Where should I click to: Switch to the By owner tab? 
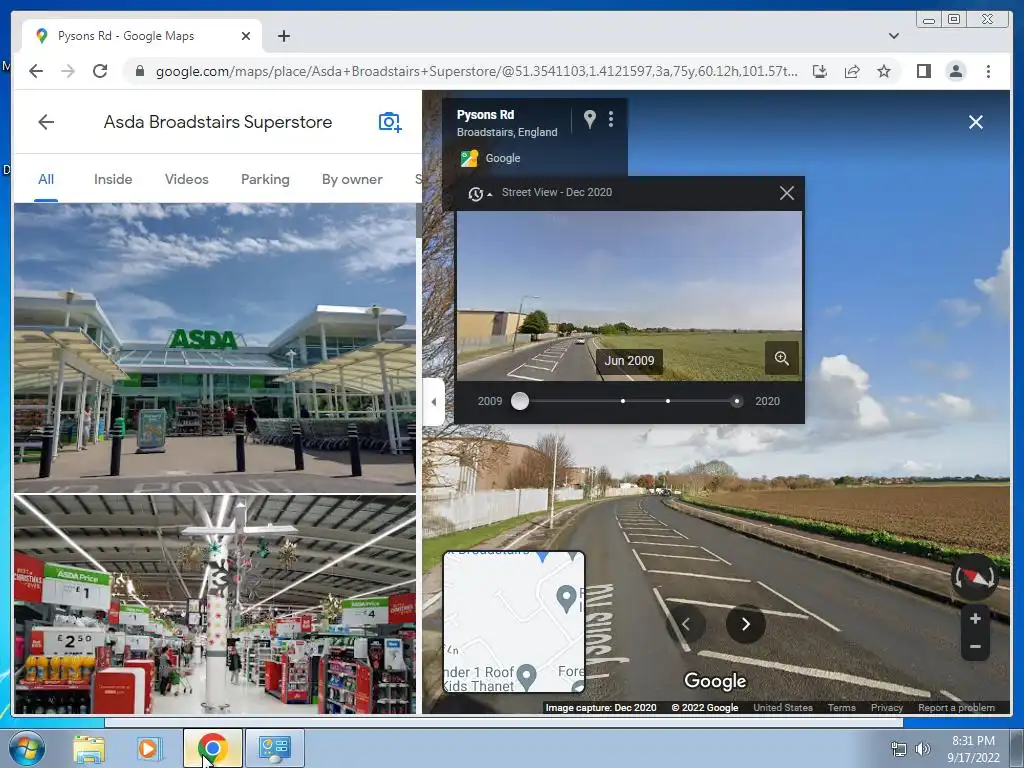point(352,179)
